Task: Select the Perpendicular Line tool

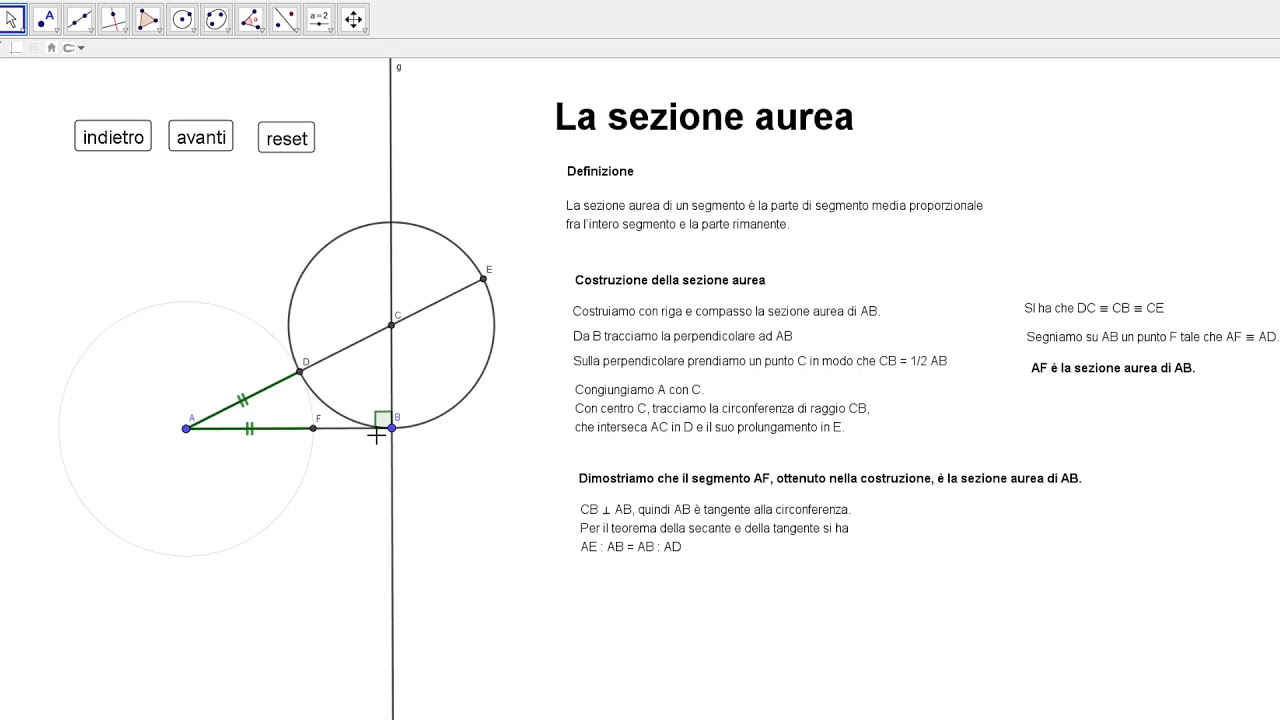Action: point(114,19)
